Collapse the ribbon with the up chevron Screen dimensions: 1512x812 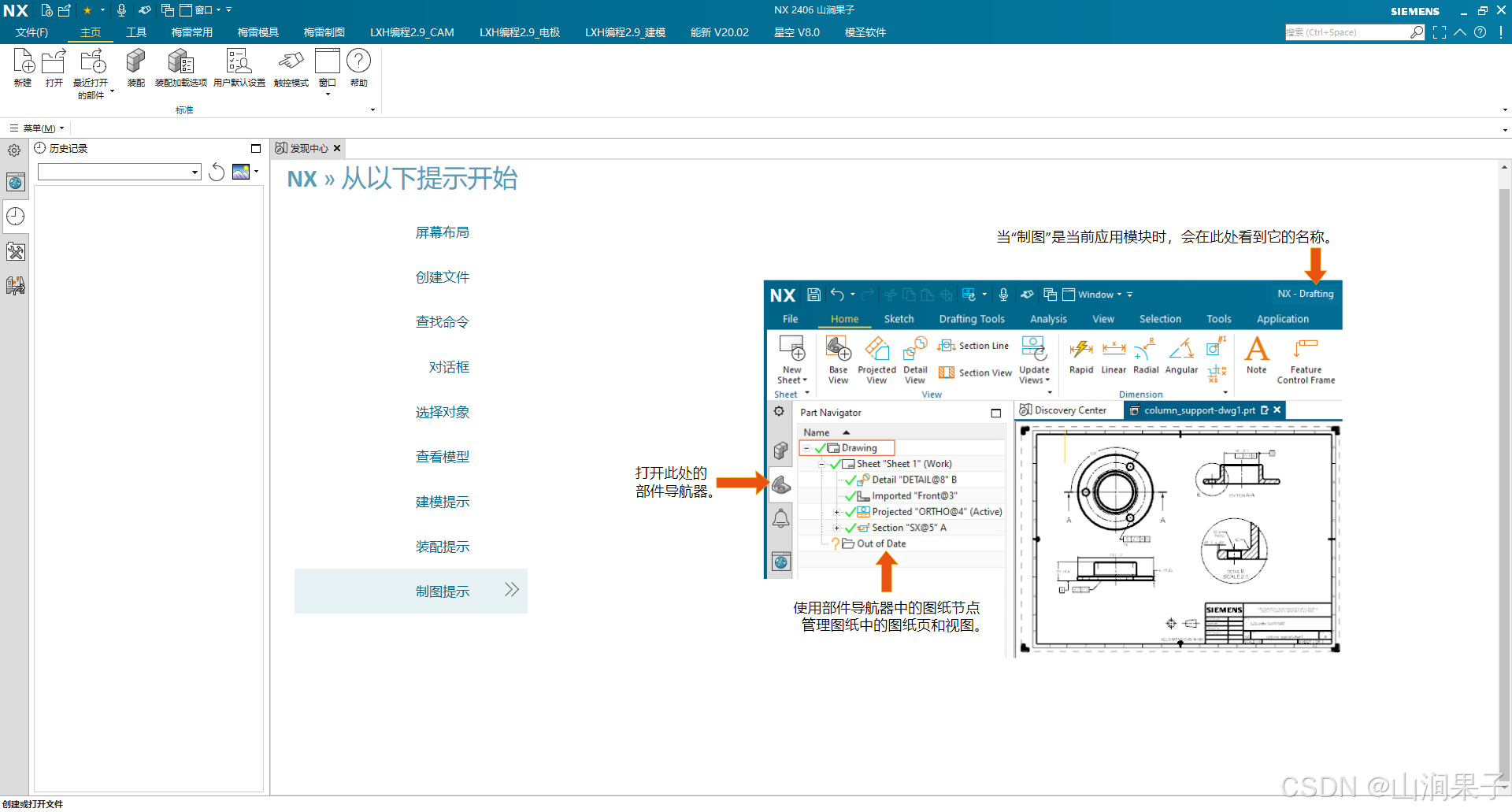tap(1460, 32)
